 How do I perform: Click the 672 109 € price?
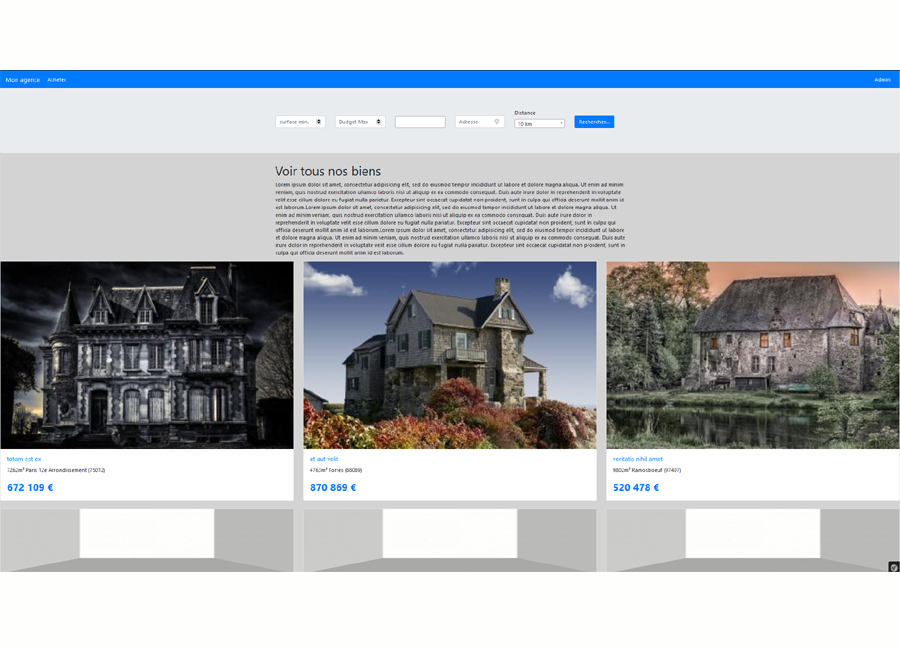(x=30, y=488)
